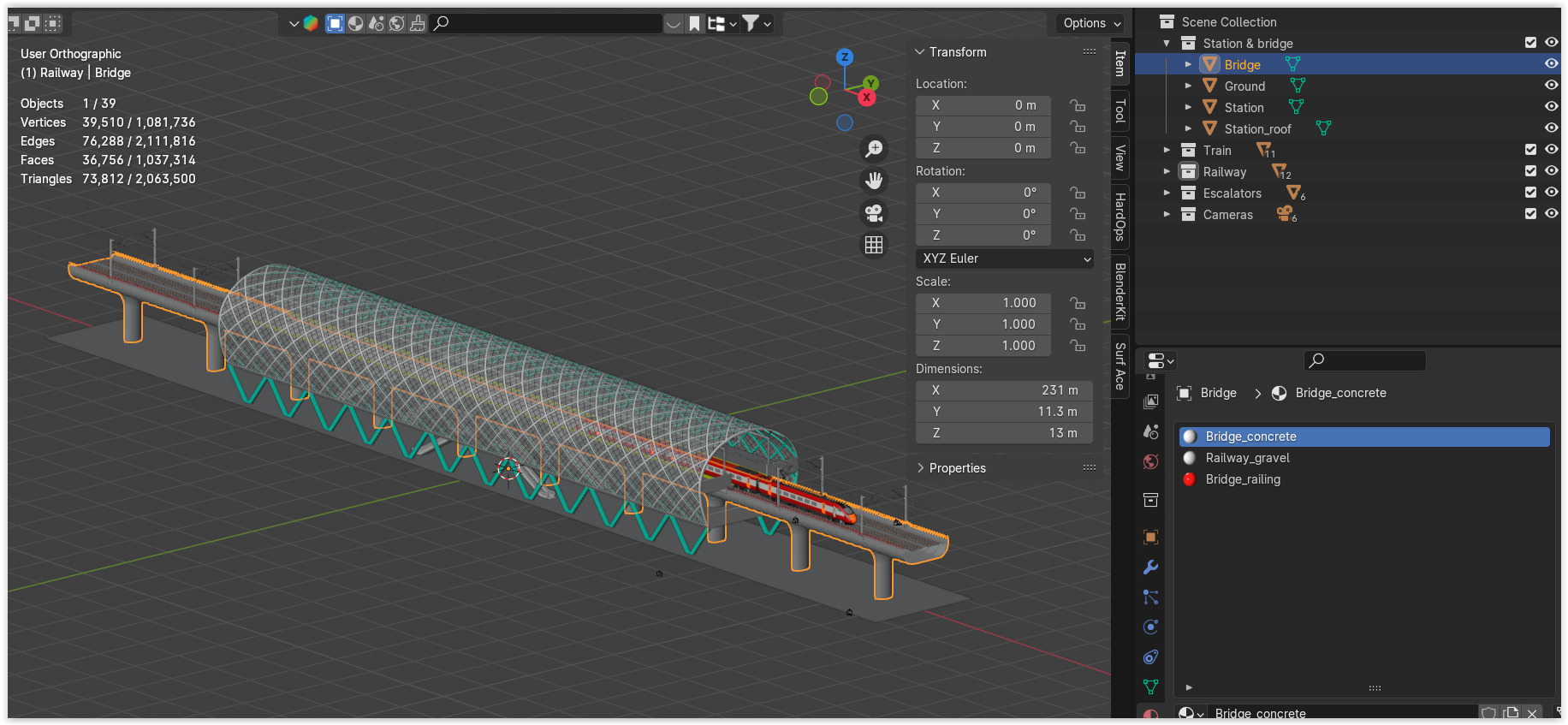Open Collection properties tab

point(1151,500)
